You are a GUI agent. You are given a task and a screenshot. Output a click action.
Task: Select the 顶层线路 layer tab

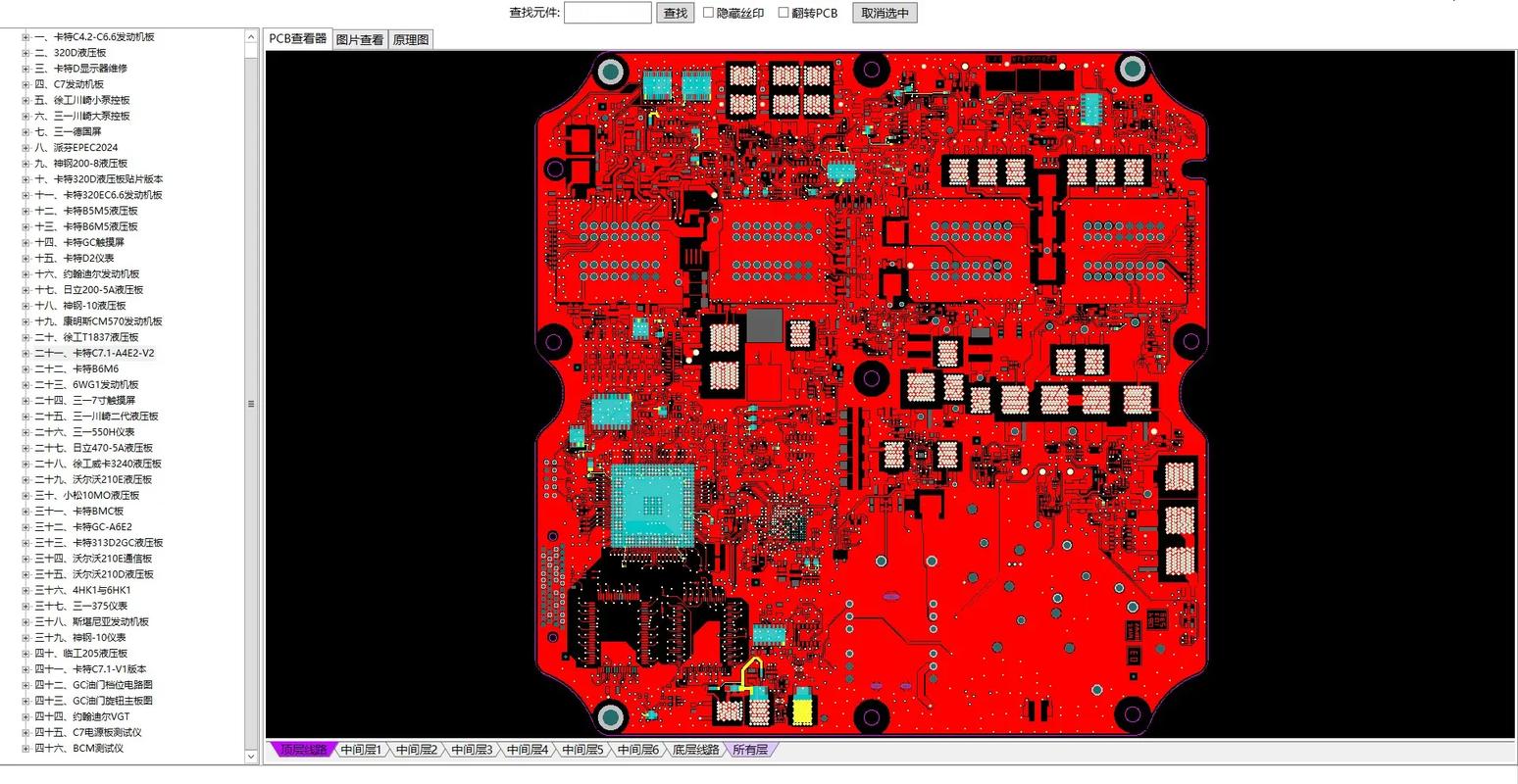click(300, 749)
